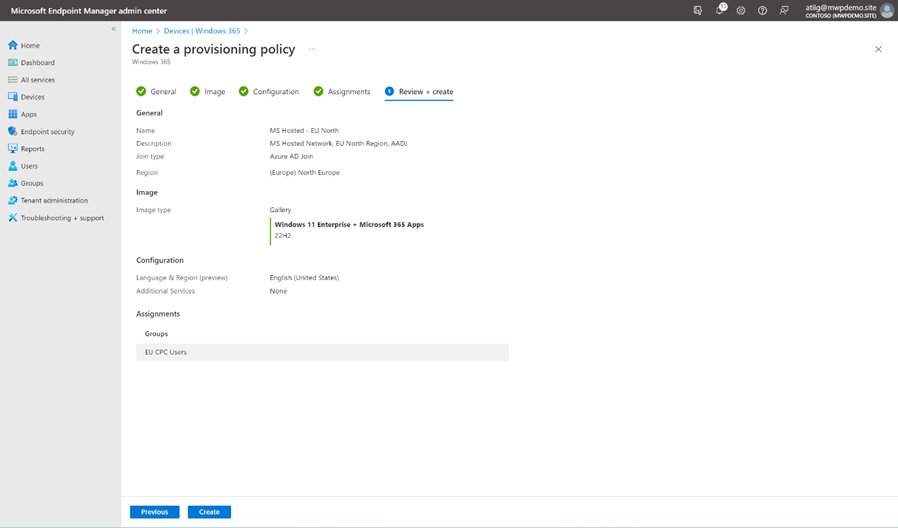Open the ellipsis menu beside the title

point(312,49)
